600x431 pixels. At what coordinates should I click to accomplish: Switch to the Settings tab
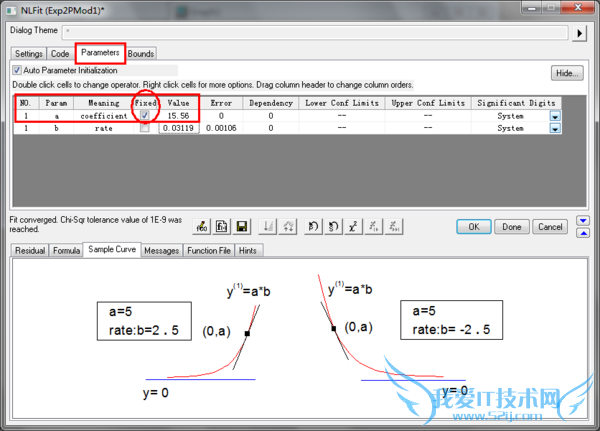[29, 54]
